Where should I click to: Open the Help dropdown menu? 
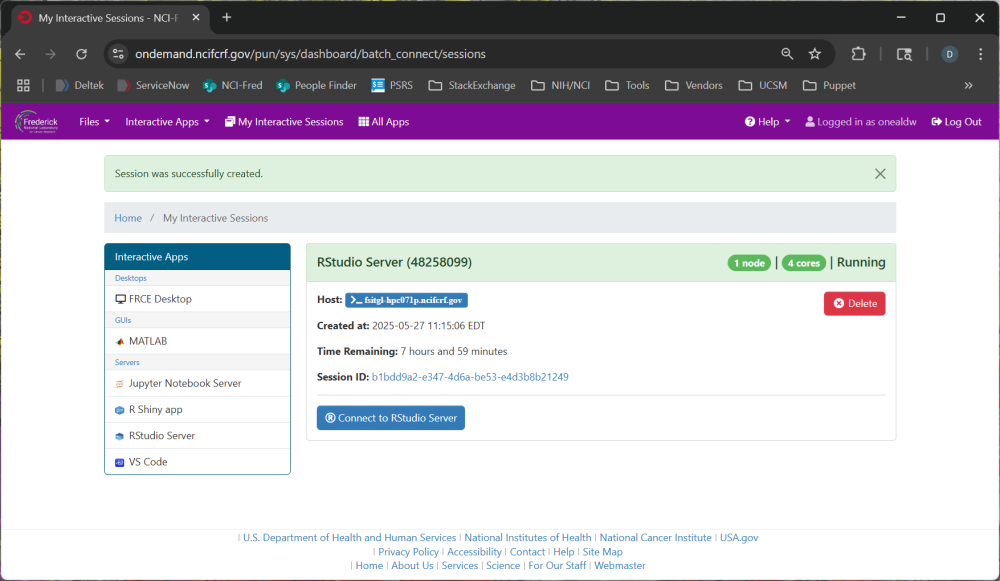click(767, 122)
